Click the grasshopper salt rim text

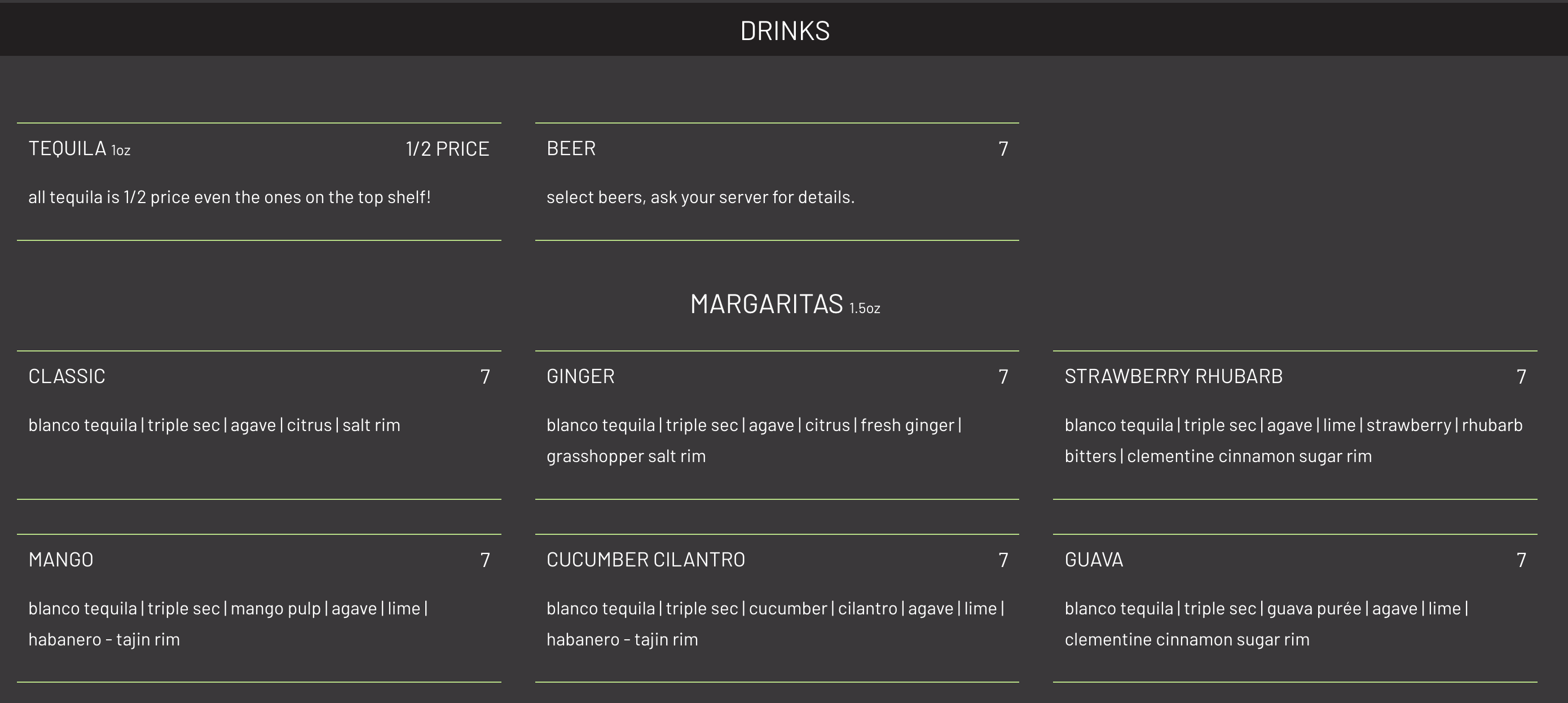[626, 456]
